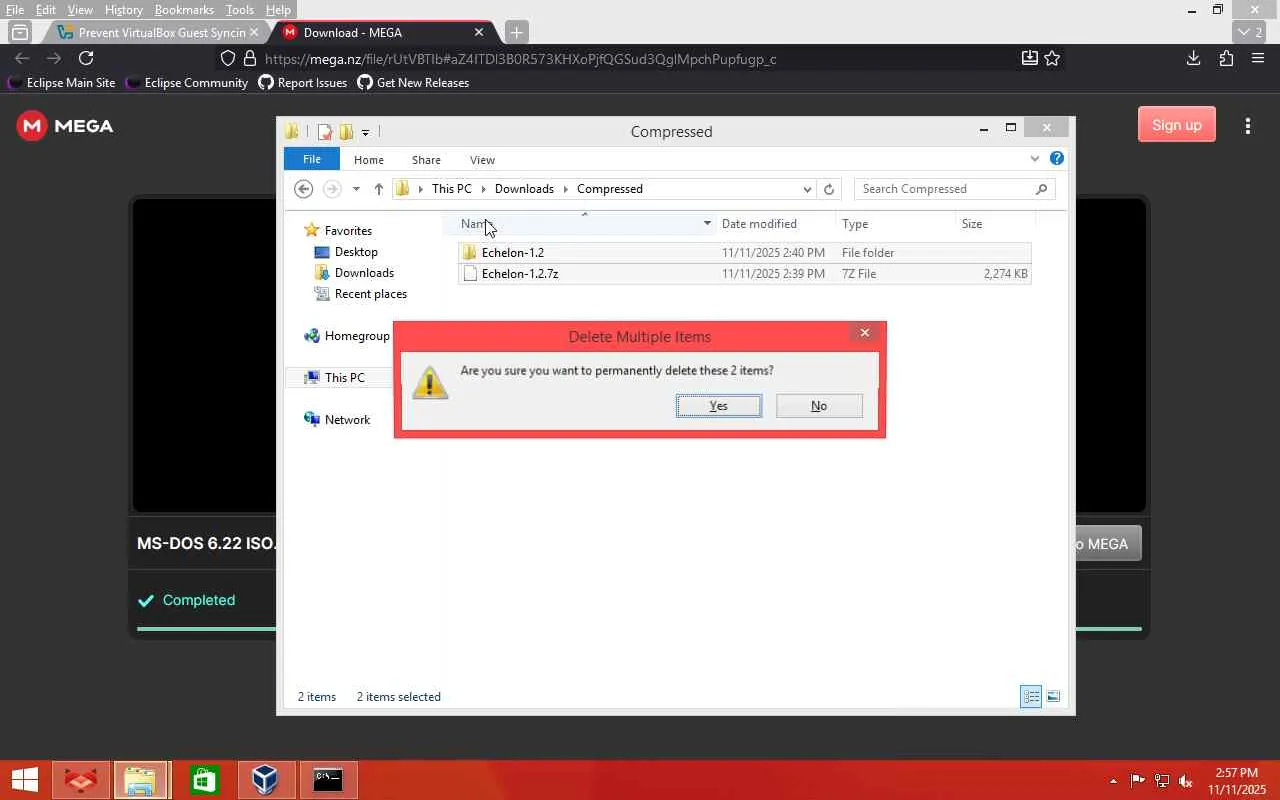Go up one folder level in Explorer
The width and height of the screenshot is (1280, 800).
(x=378, y=189)
